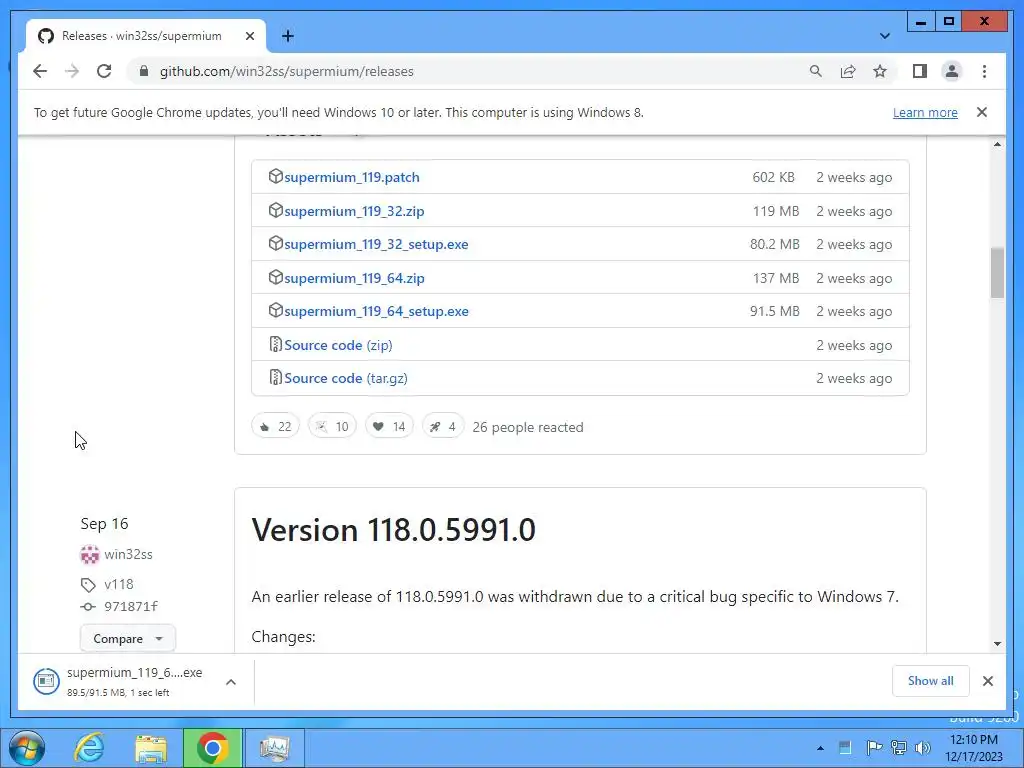
Task: Click Show all downloads button
Action: 931,681
